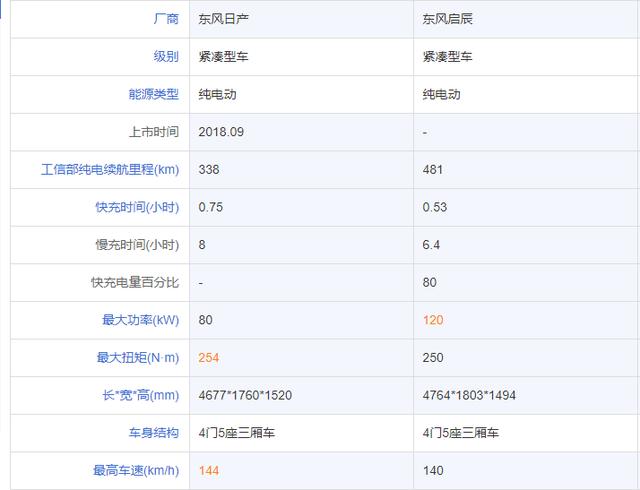Select the highlighted 144 top speed value
Screen dimensions: 640x490
coord(209,470)
